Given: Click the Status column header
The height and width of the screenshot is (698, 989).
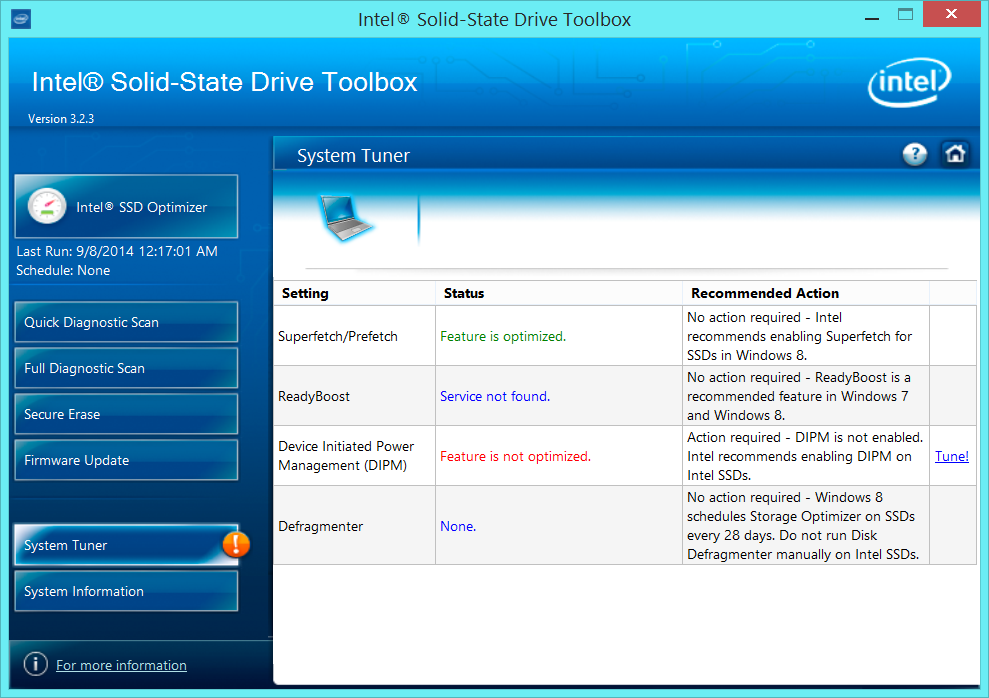Looking at the screenshot, I should [x=559, y=293].
